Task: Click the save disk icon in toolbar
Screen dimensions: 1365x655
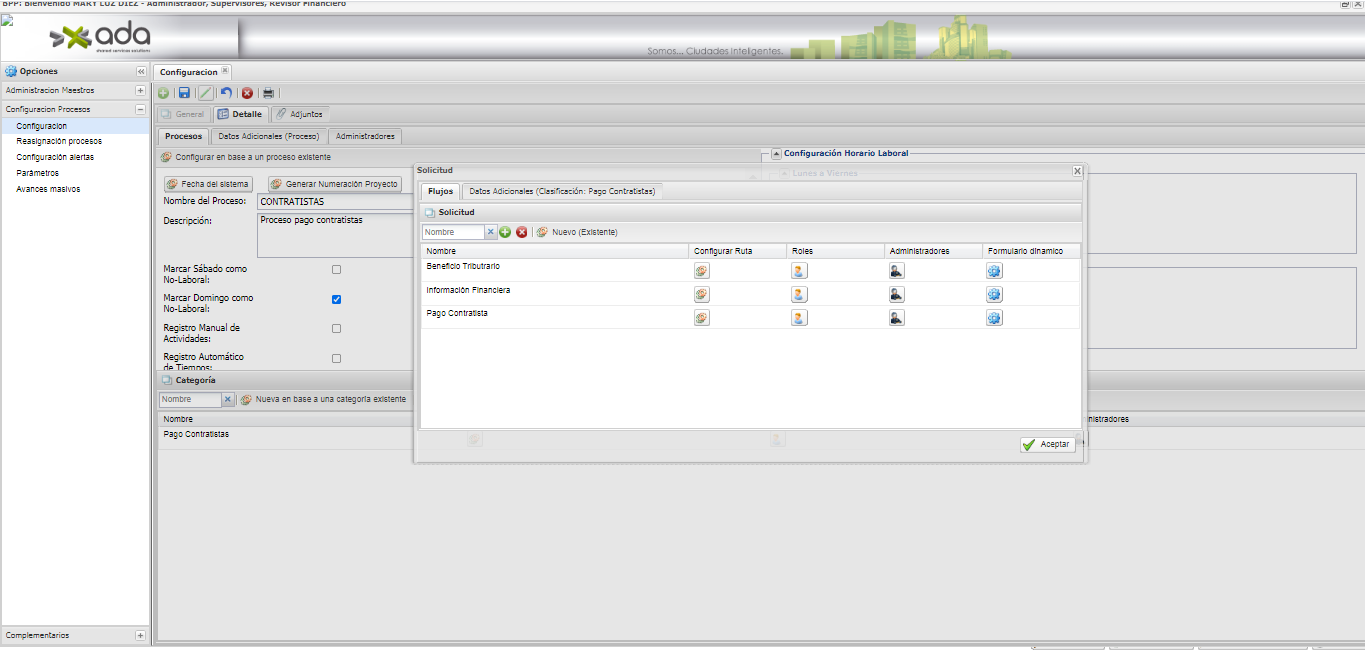Action: point(184,93)
